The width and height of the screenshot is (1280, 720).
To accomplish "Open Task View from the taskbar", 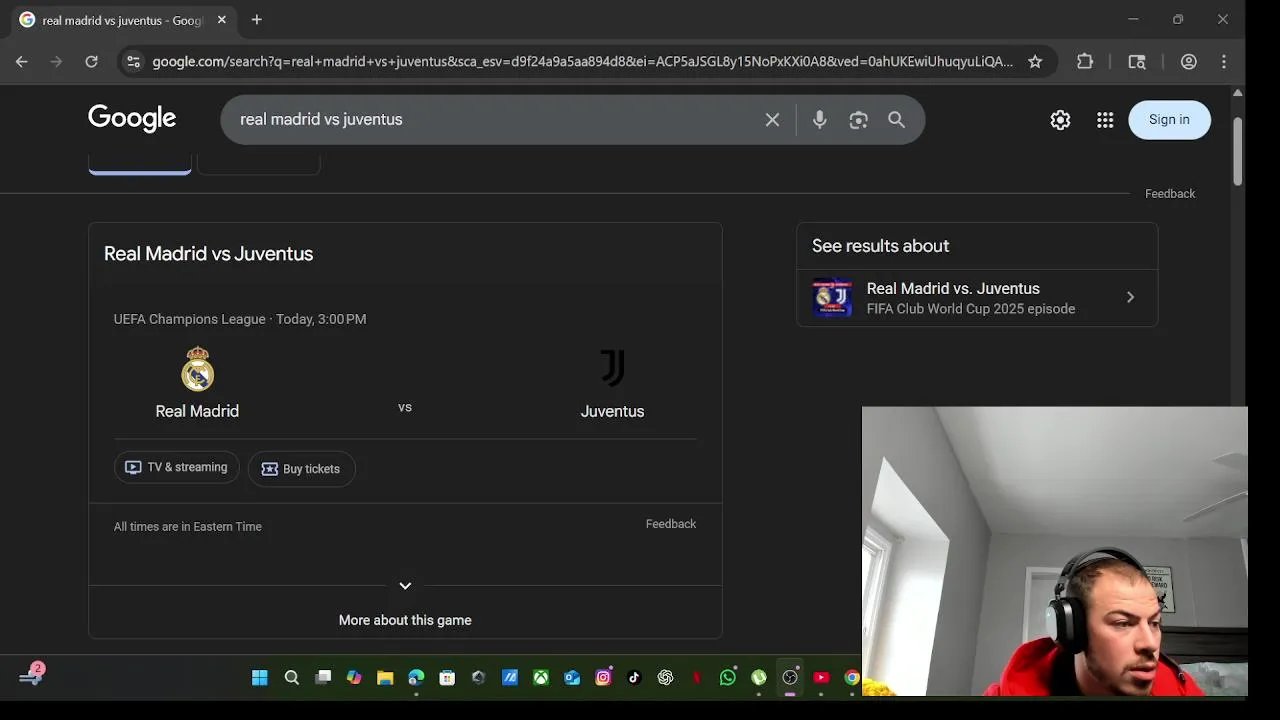I will [323, 678].
